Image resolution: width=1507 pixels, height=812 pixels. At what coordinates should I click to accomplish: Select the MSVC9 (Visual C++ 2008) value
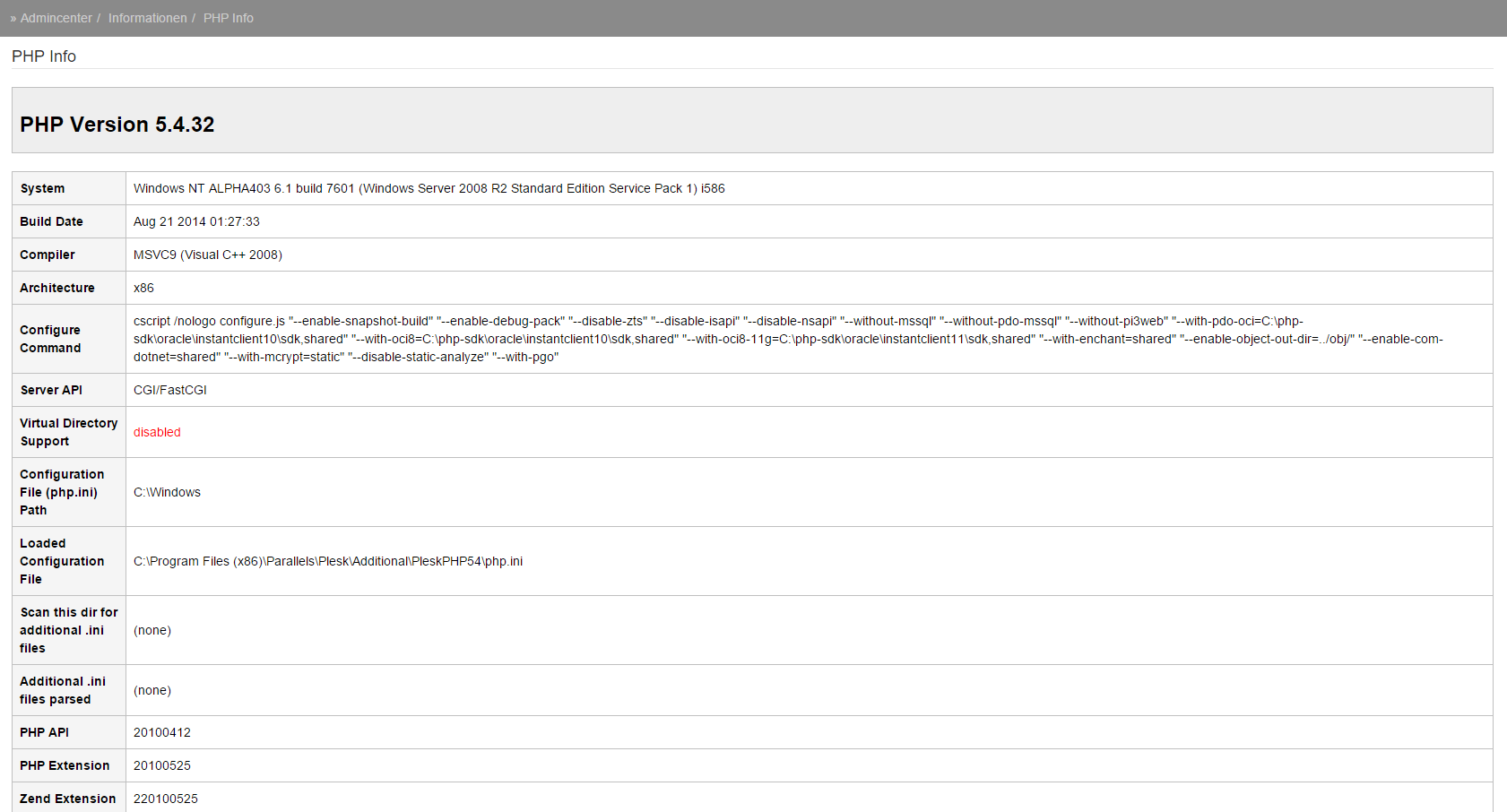[208, 255]
